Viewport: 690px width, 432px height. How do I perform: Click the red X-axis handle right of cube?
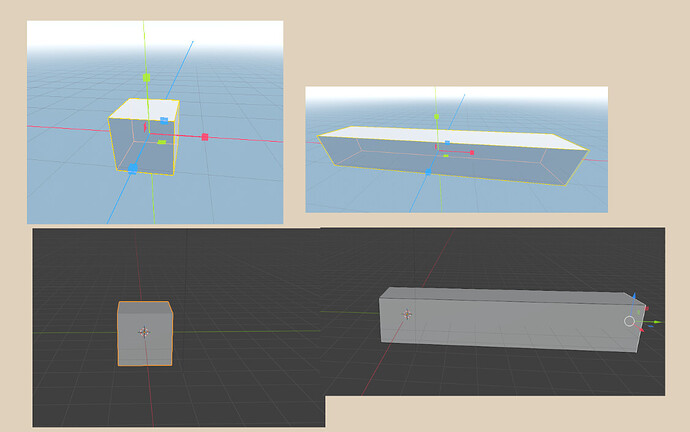click(x=204, y=136)
